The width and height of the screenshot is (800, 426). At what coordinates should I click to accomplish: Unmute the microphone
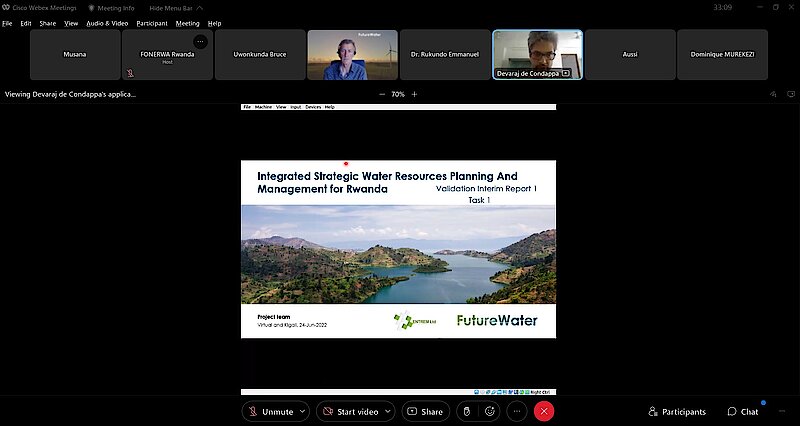pyautogui.click(x=271, y=411)
